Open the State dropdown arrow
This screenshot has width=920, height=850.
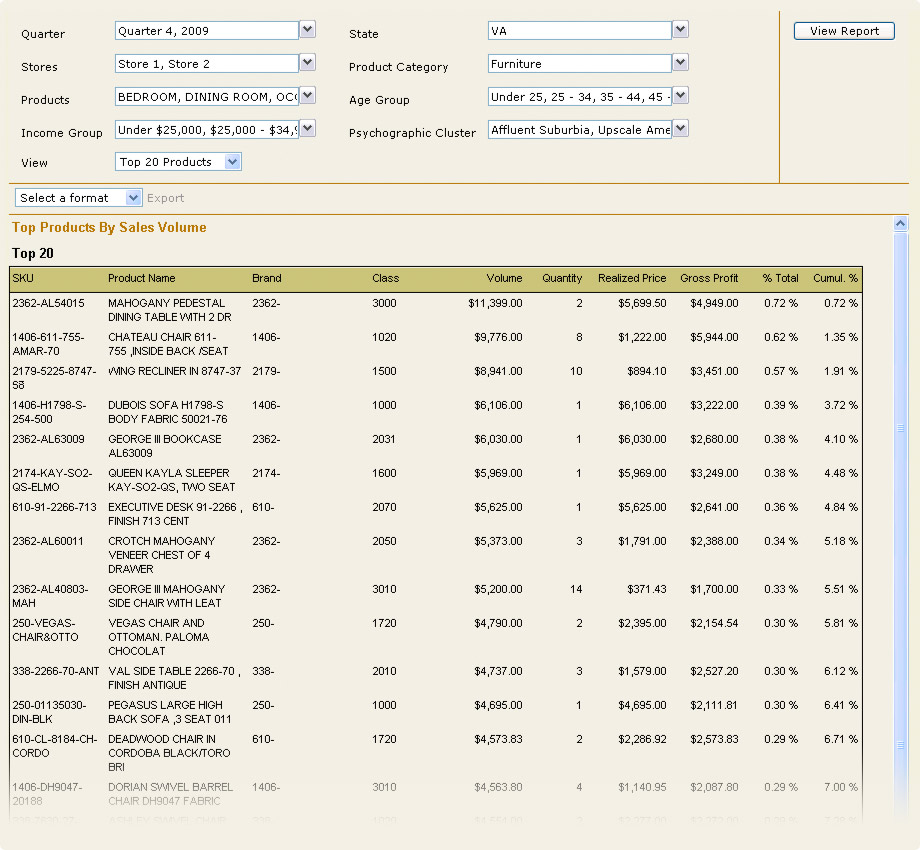[680, 30]
